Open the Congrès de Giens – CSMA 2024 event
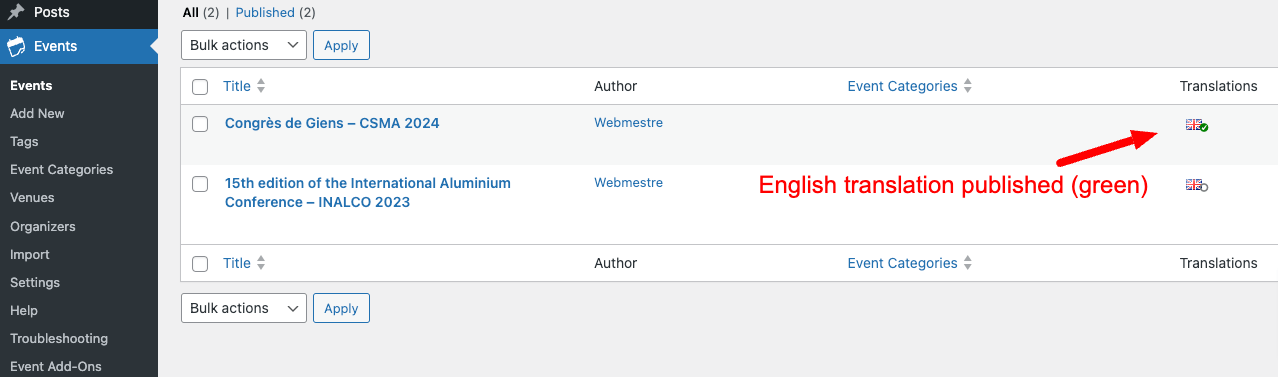The height and width of the screenshot is (377, 1278). pos(332,123)
